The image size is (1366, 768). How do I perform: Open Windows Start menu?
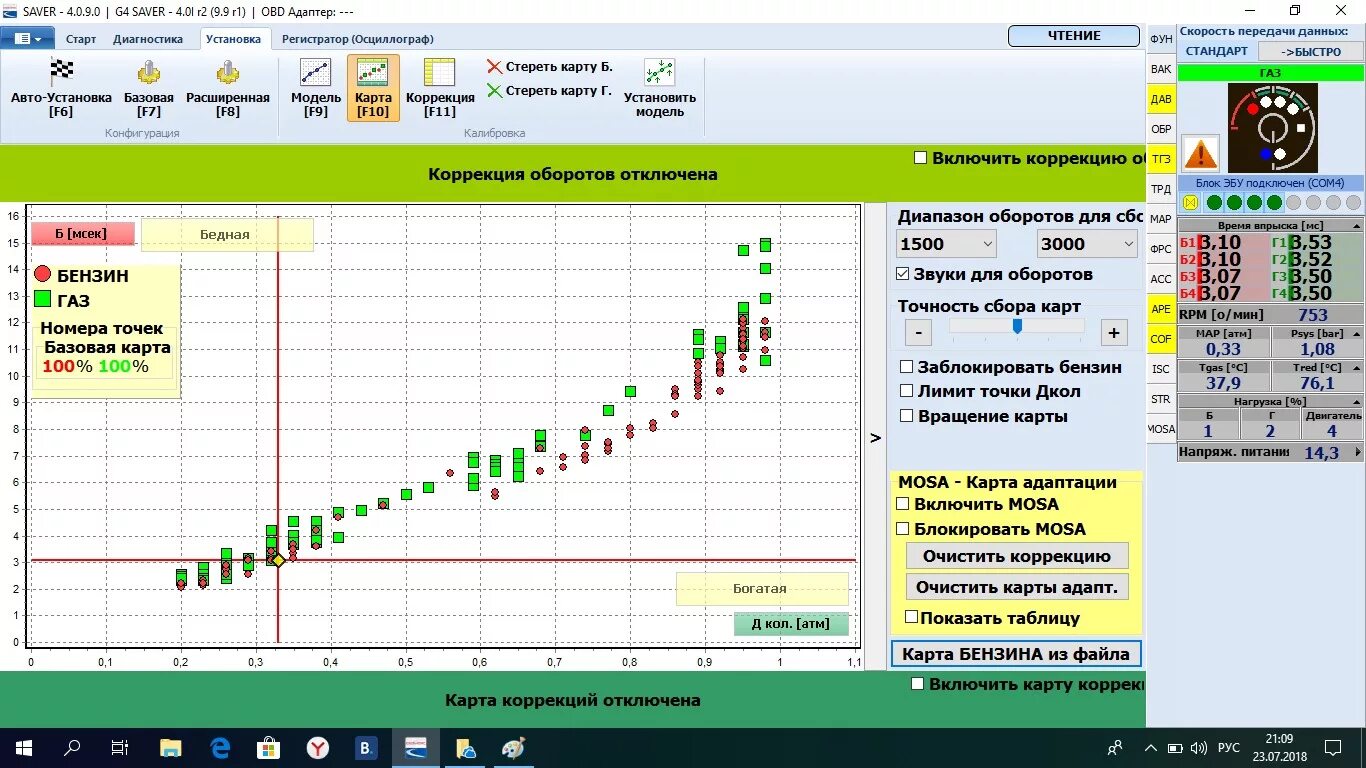24,748
